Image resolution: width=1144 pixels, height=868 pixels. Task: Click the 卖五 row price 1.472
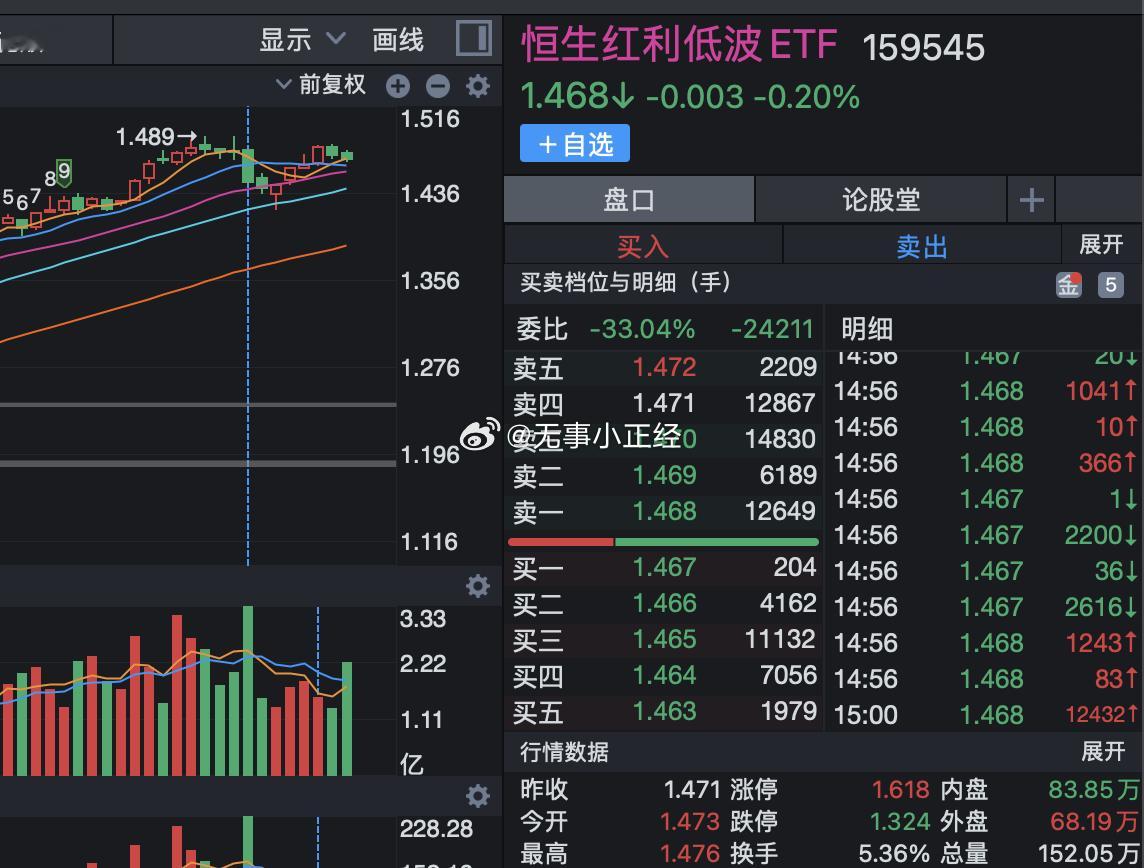pos(664,367)
